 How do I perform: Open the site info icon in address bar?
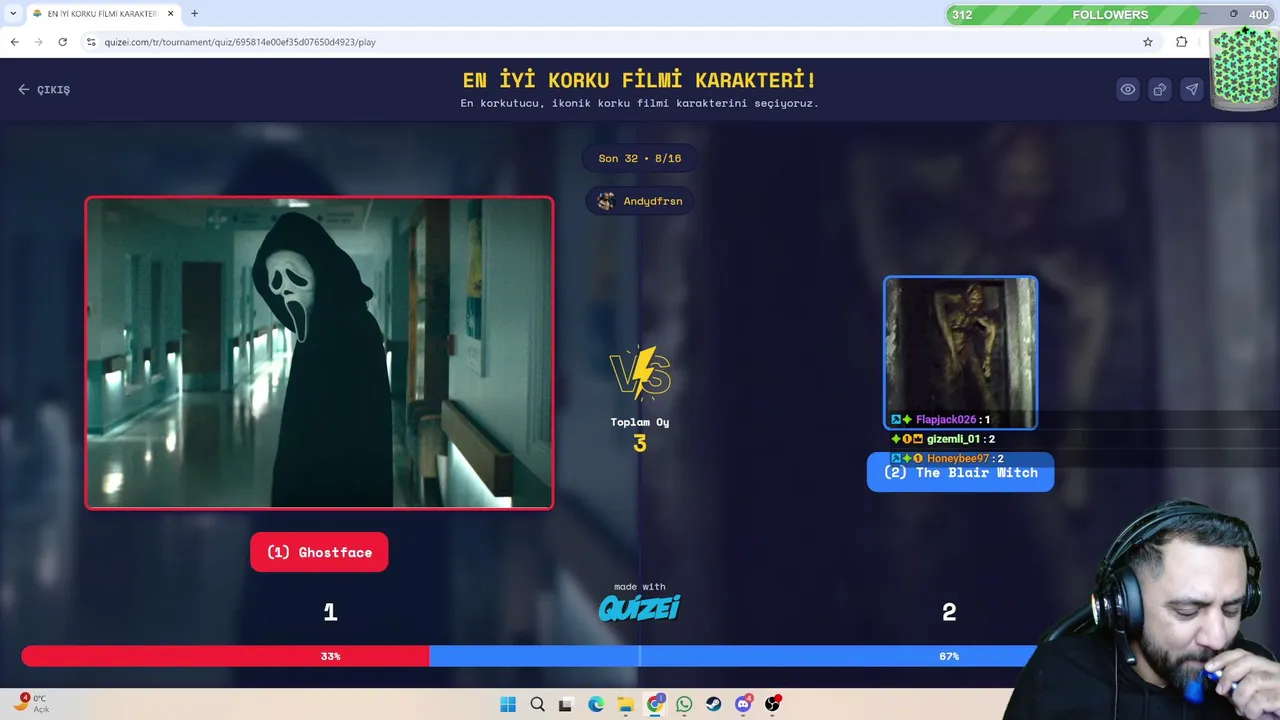[x=91, y=42]
